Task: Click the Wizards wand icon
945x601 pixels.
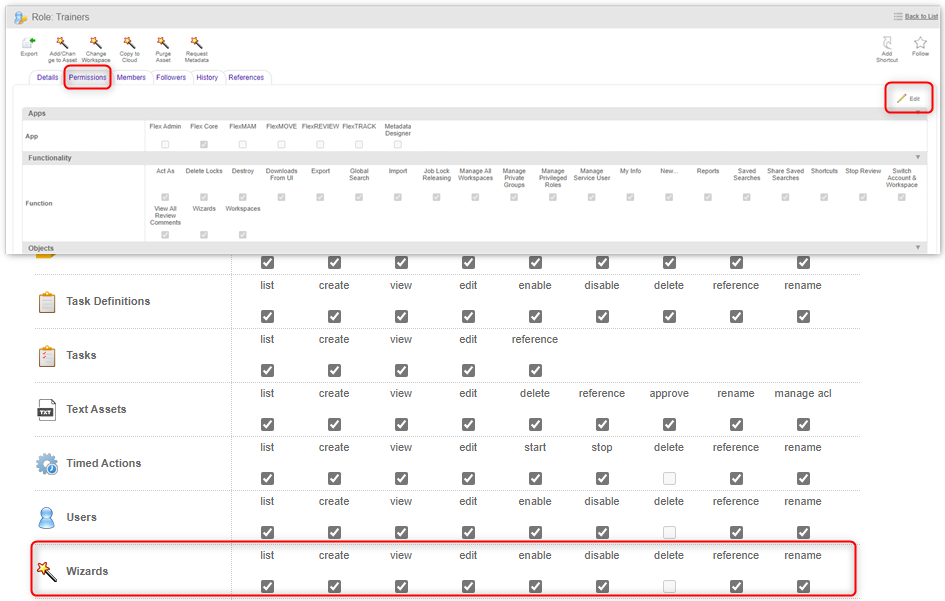Action: click(x=47, y=571)
